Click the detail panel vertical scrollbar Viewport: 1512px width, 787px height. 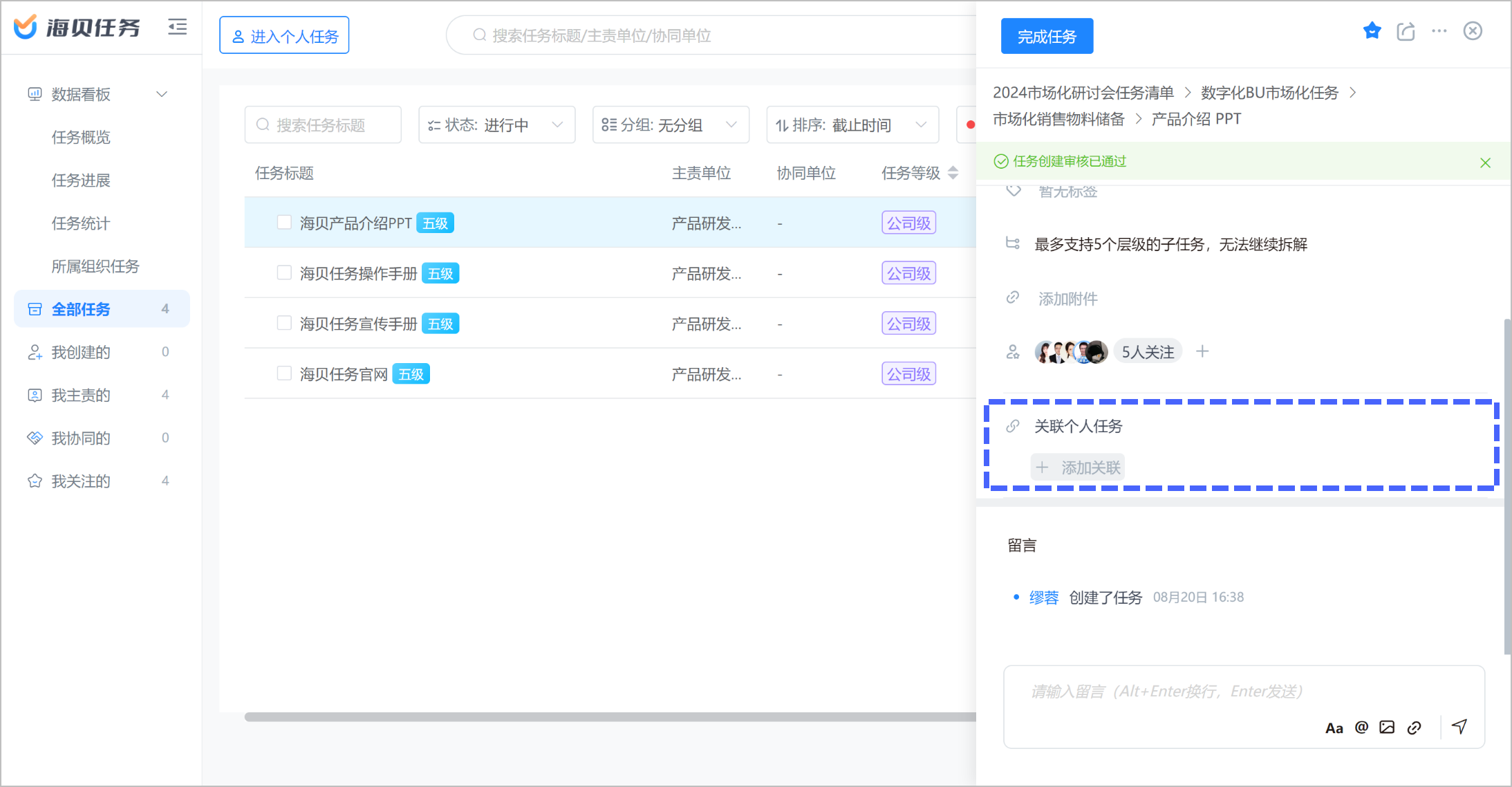tap(1507, 486)
